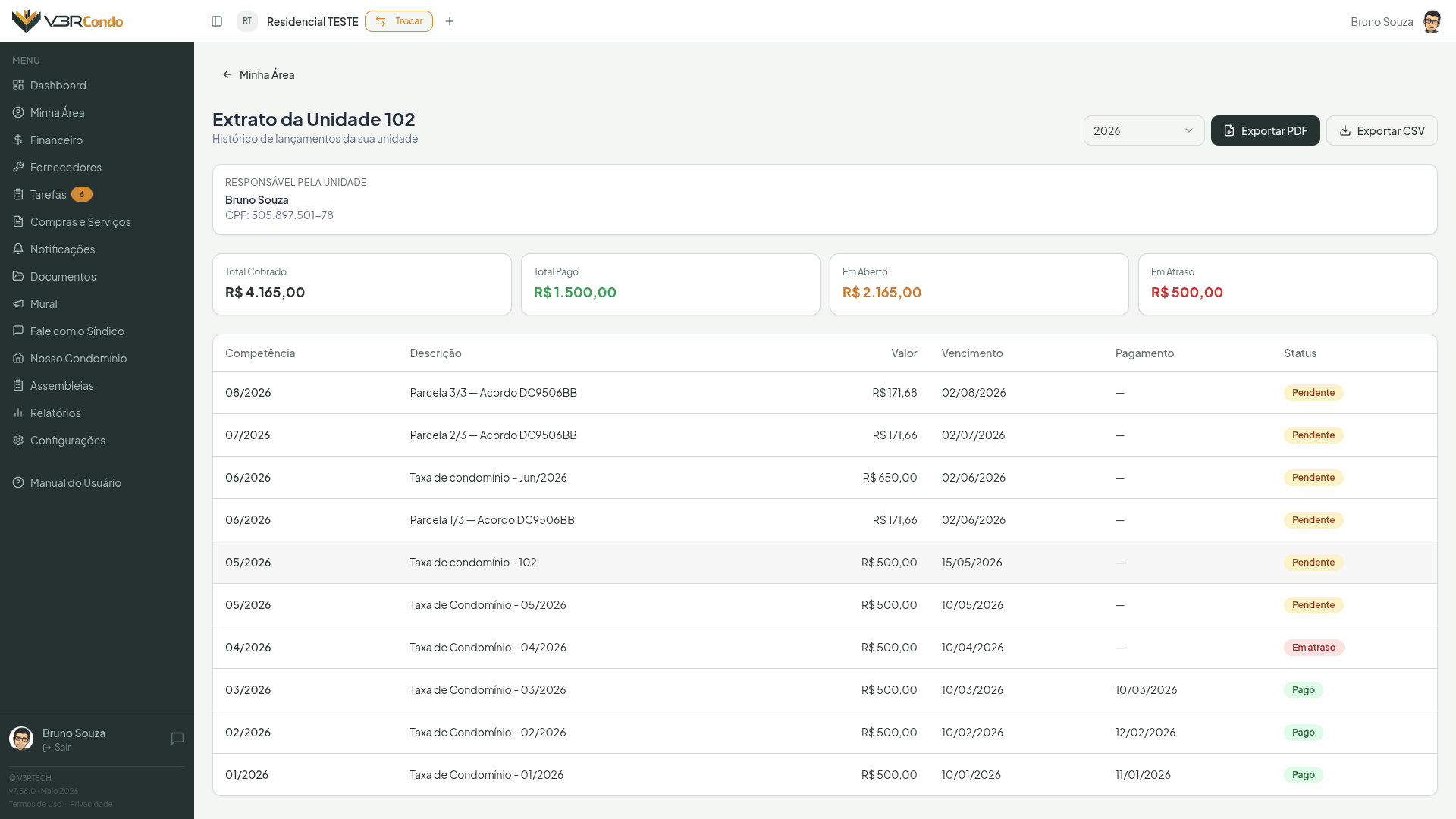Navigate to Relatórios menu item
Screen dimensions: 1456x819
coord(97,413)
